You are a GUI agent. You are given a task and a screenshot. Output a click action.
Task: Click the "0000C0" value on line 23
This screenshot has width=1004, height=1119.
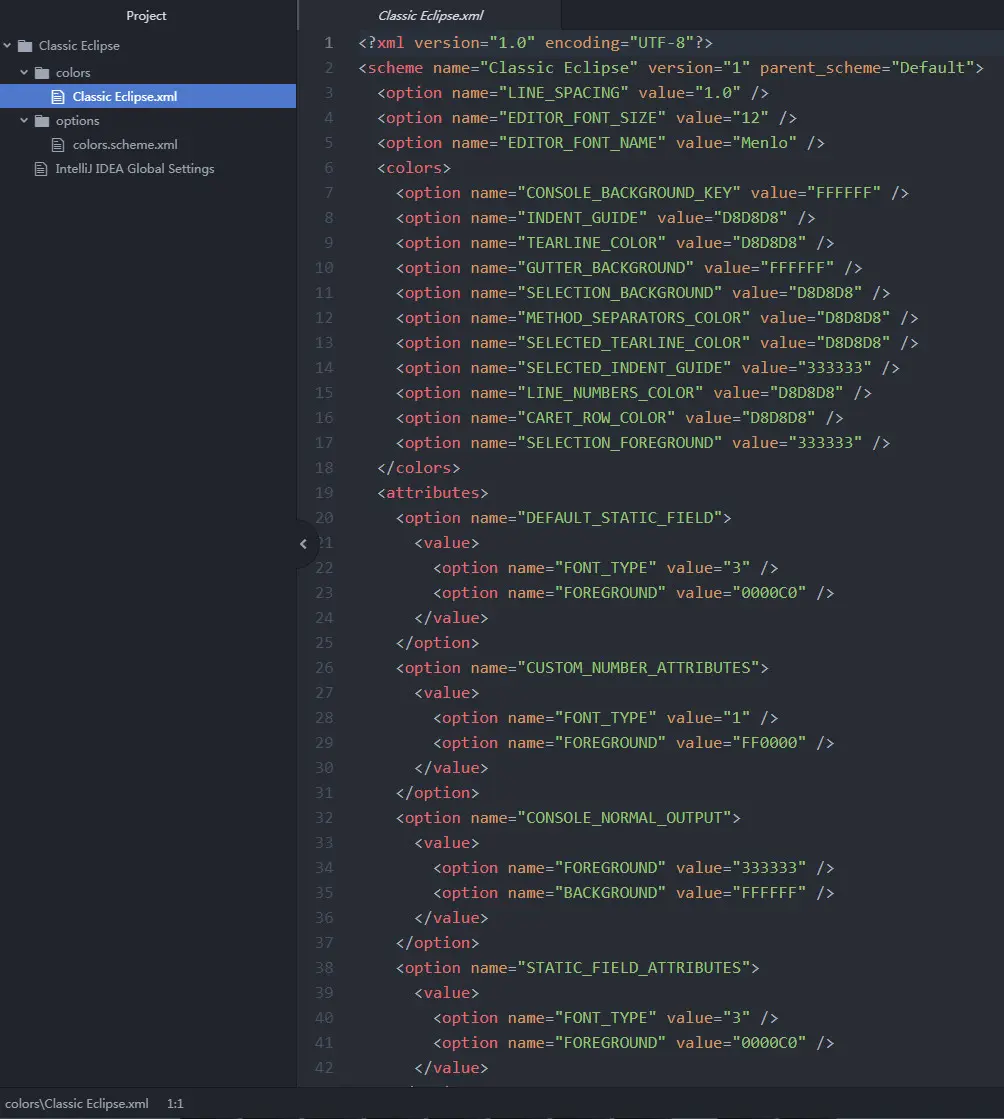769,592
